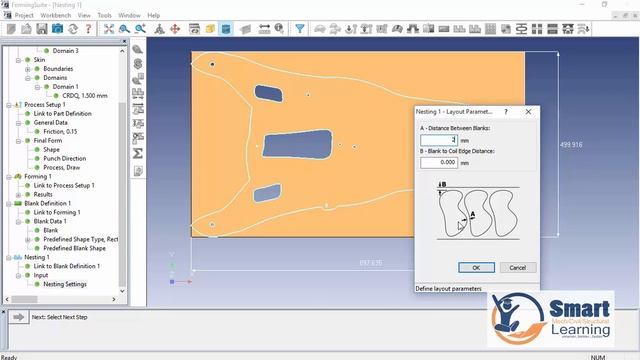Select Link to Process Setup 1 item
Viewport: 640px width, 360px height.
64,185
